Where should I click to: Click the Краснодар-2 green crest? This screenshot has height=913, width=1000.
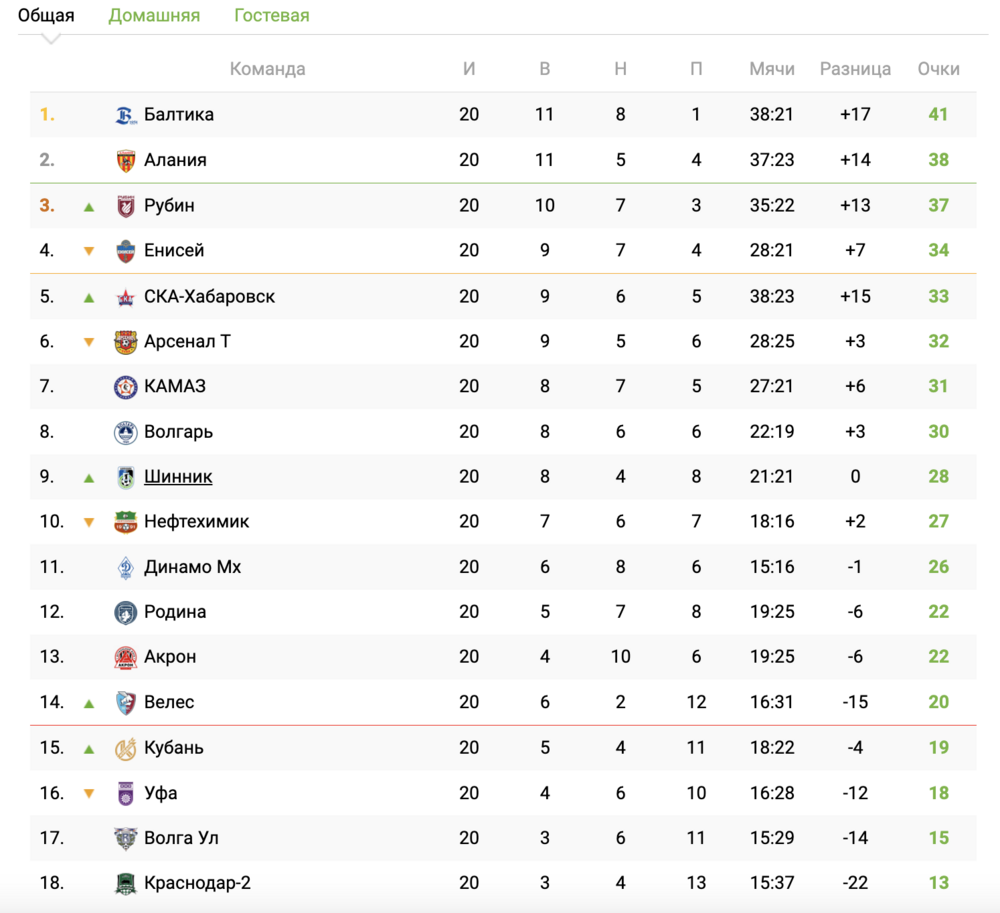tap(126, 883)
